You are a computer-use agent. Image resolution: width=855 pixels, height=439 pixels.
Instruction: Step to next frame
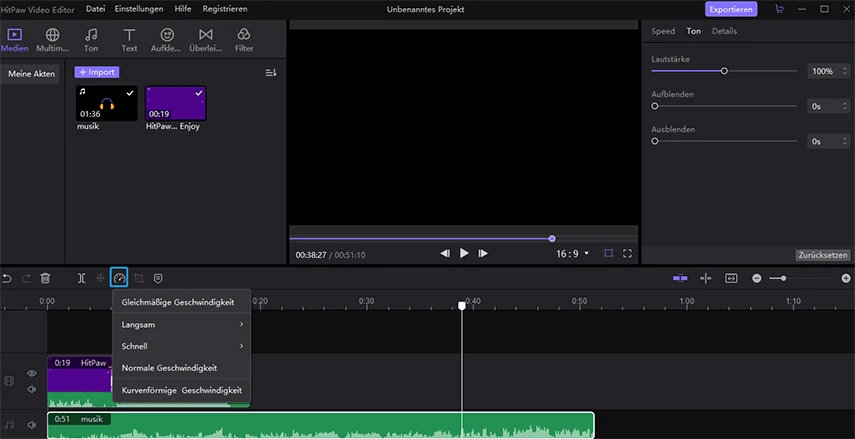pyautogui.click(x=483, y=254)
